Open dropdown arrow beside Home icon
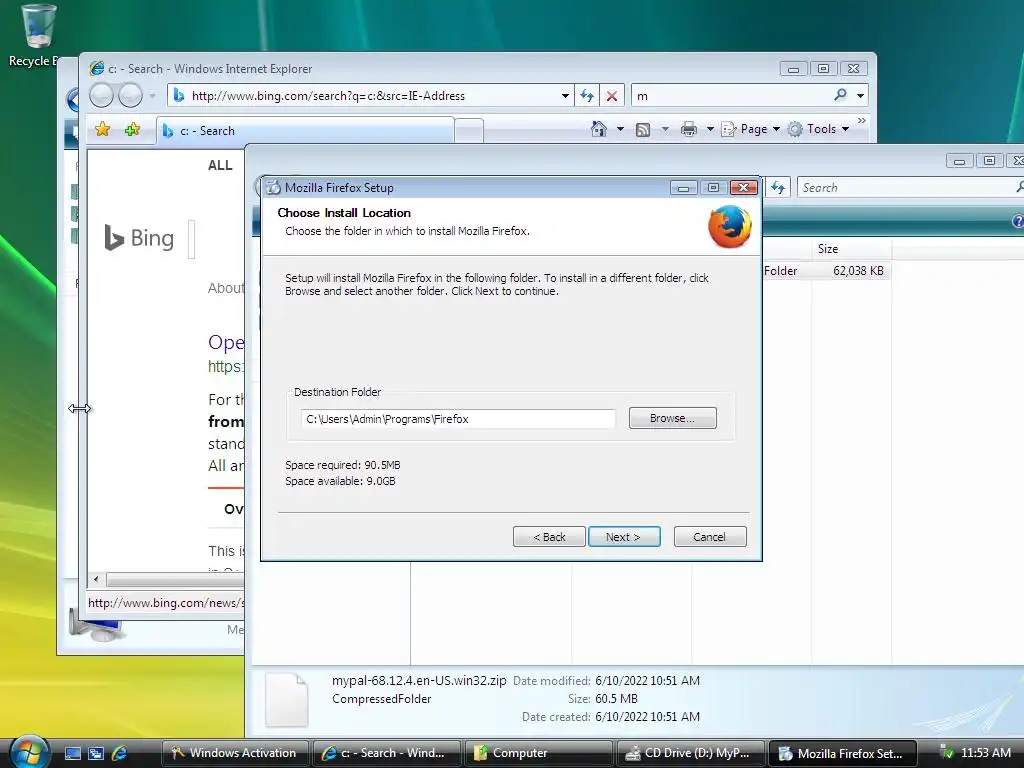 point(620,129)
